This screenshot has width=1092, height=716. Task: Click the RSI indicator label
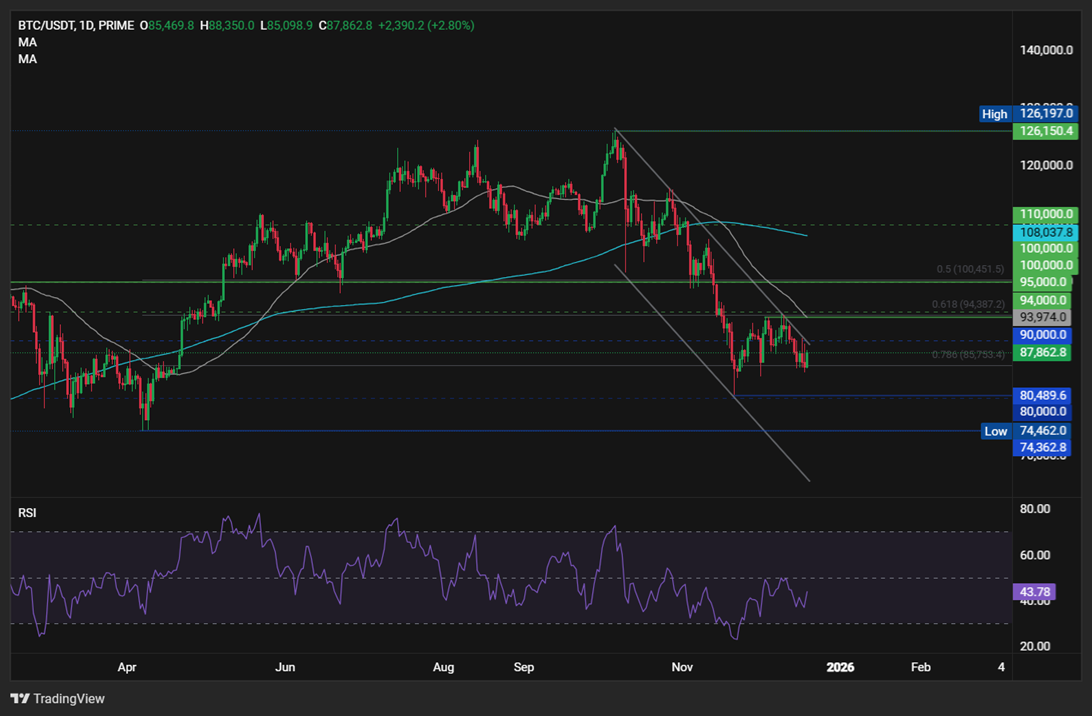point(25,512)
